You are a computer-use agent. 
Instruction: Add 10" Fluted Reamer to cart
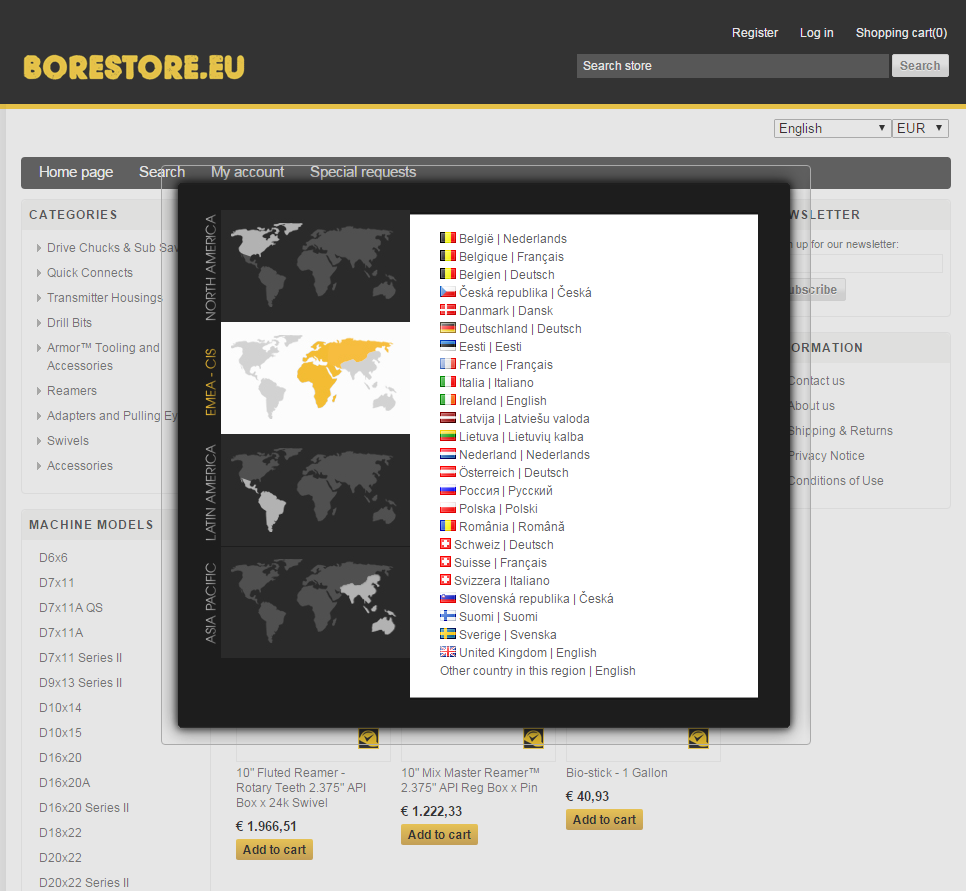[274, 850]
